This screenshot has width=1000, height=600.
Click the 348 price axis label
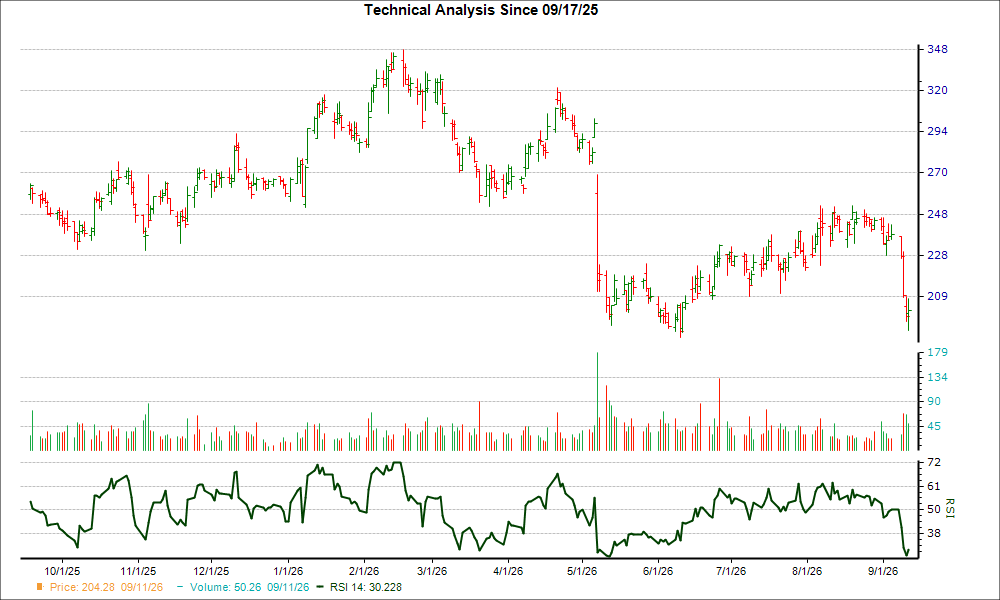click(937, 49)
